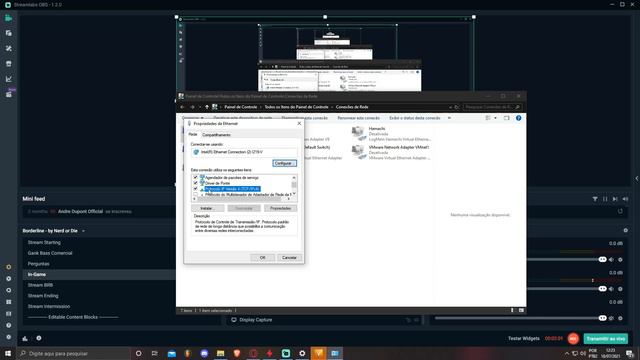Go back in Control Panel navigation

(182, 107)
